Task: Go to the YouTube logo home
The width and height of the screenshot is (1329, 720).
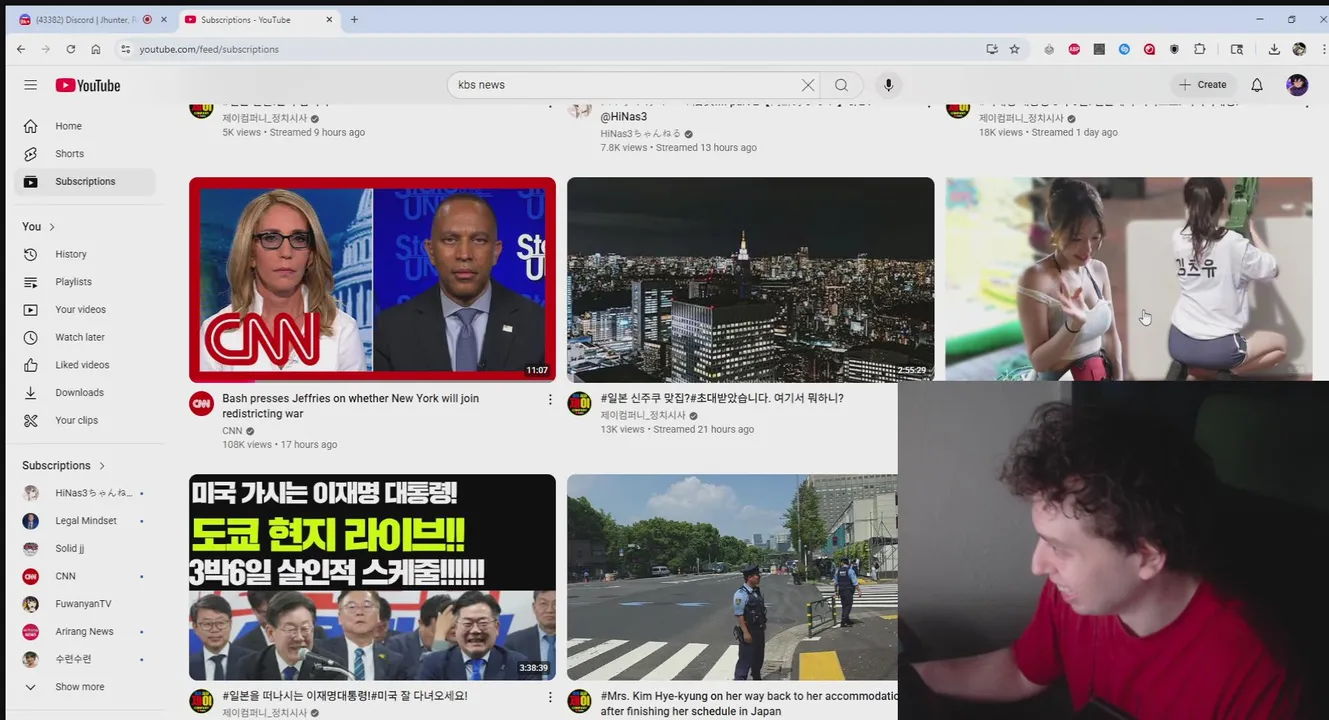Action: click(88, 85)
